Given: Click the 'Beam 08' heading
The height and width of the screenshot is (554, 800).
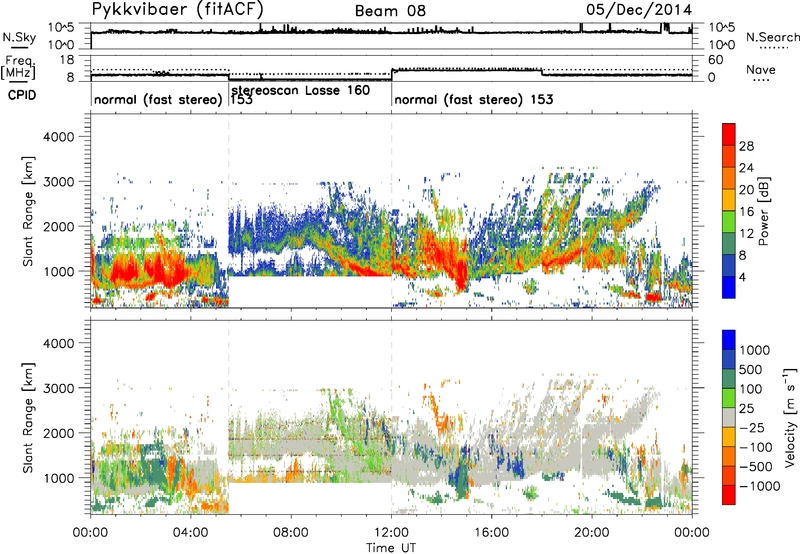Looking at the screenshot, I should coord(390,11).
